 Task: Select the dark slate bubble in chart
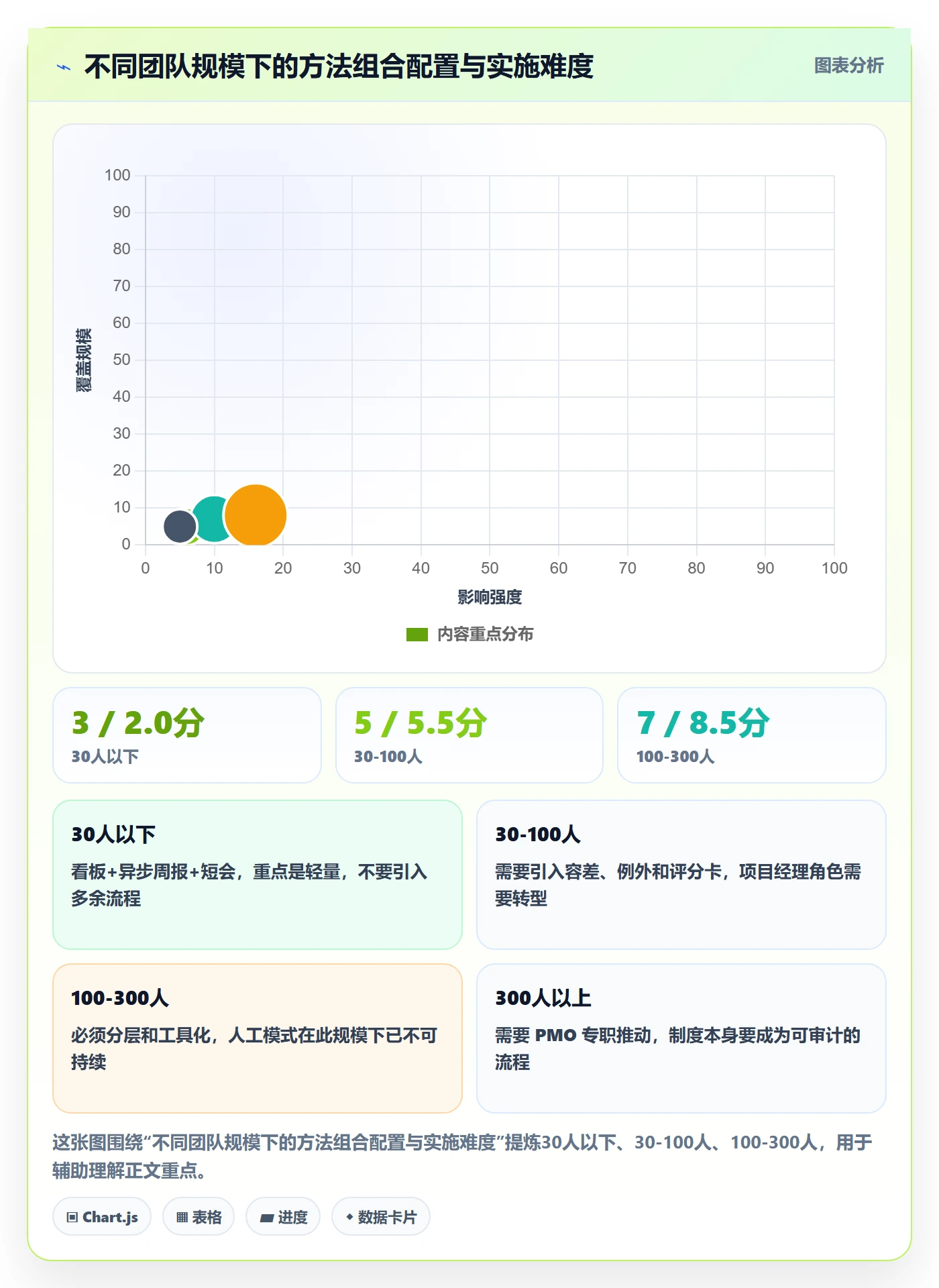coord(179,526)
